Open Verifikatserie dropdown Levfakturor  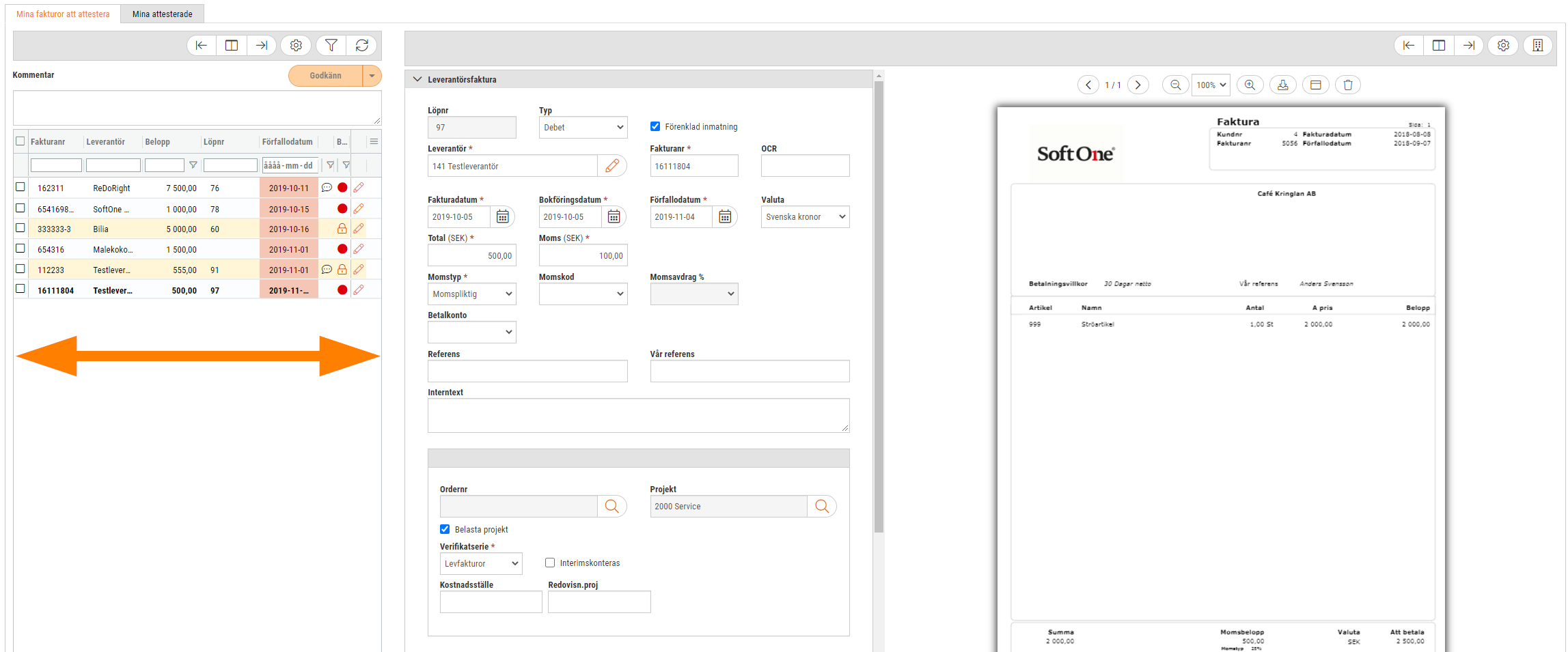[x=481, y=564]
